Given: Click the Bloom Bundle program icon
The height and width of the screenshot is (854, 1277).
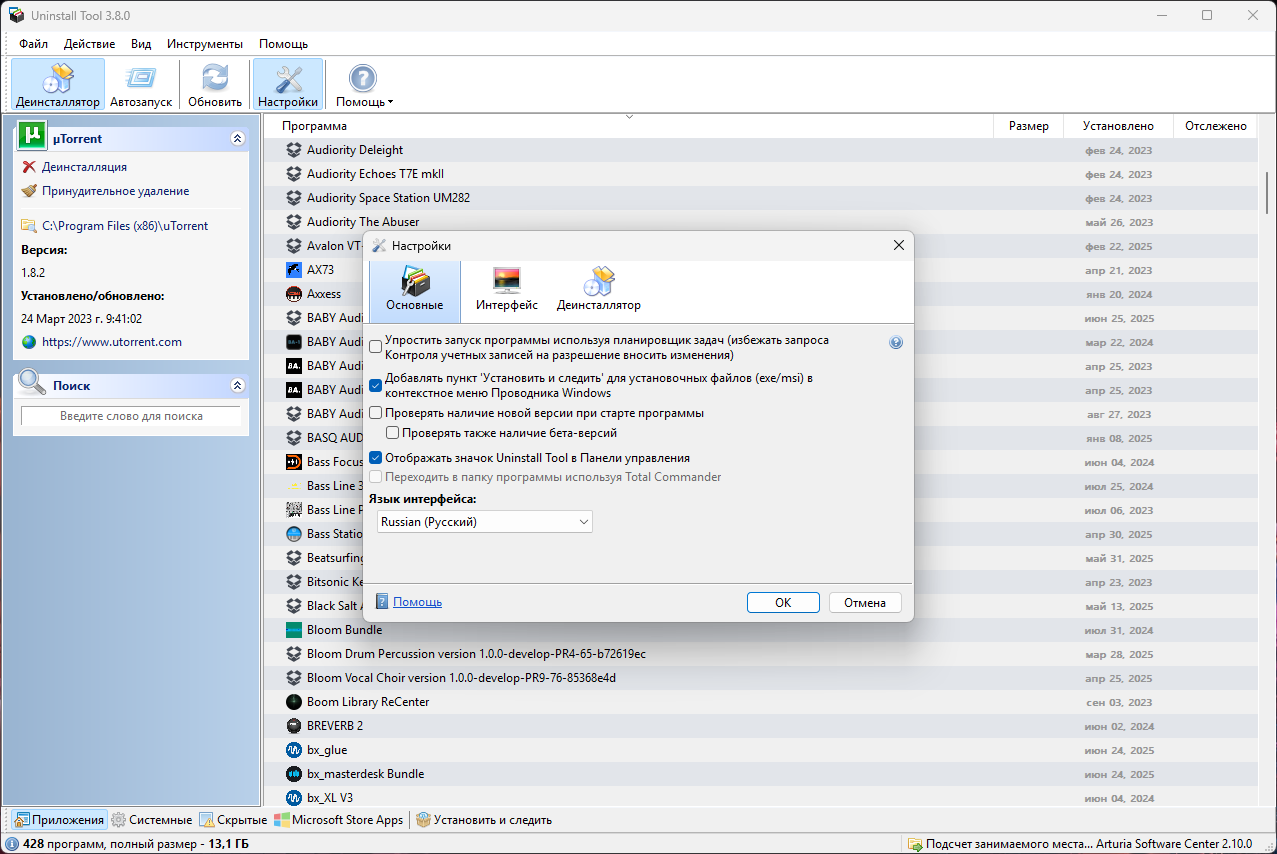Looking at the screenshot, I should pyautogui.click(x=294, y=630).
